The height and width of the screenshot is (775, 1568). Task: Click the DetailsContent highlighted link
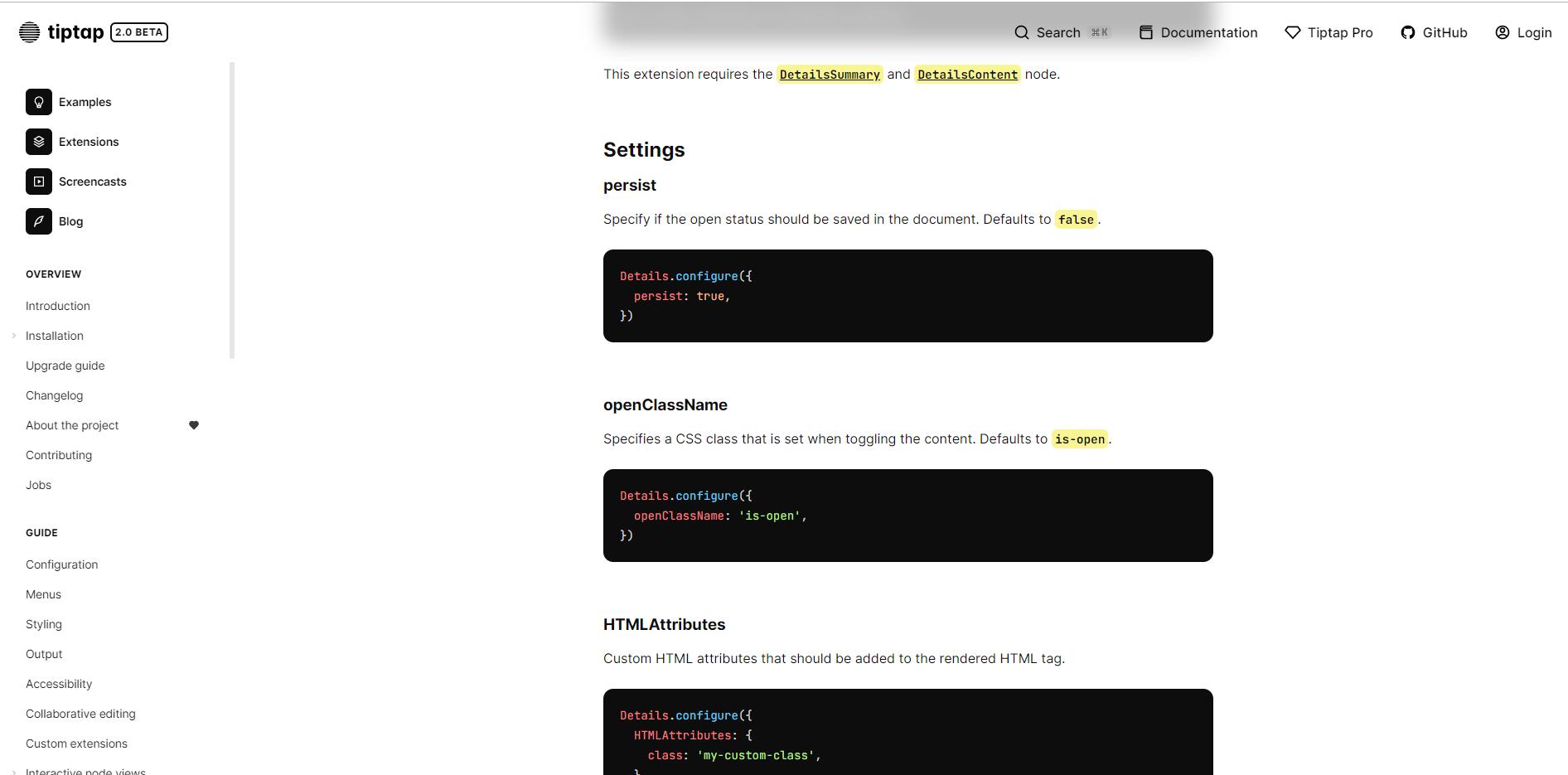pyautogui.click(x=966, y=74)
